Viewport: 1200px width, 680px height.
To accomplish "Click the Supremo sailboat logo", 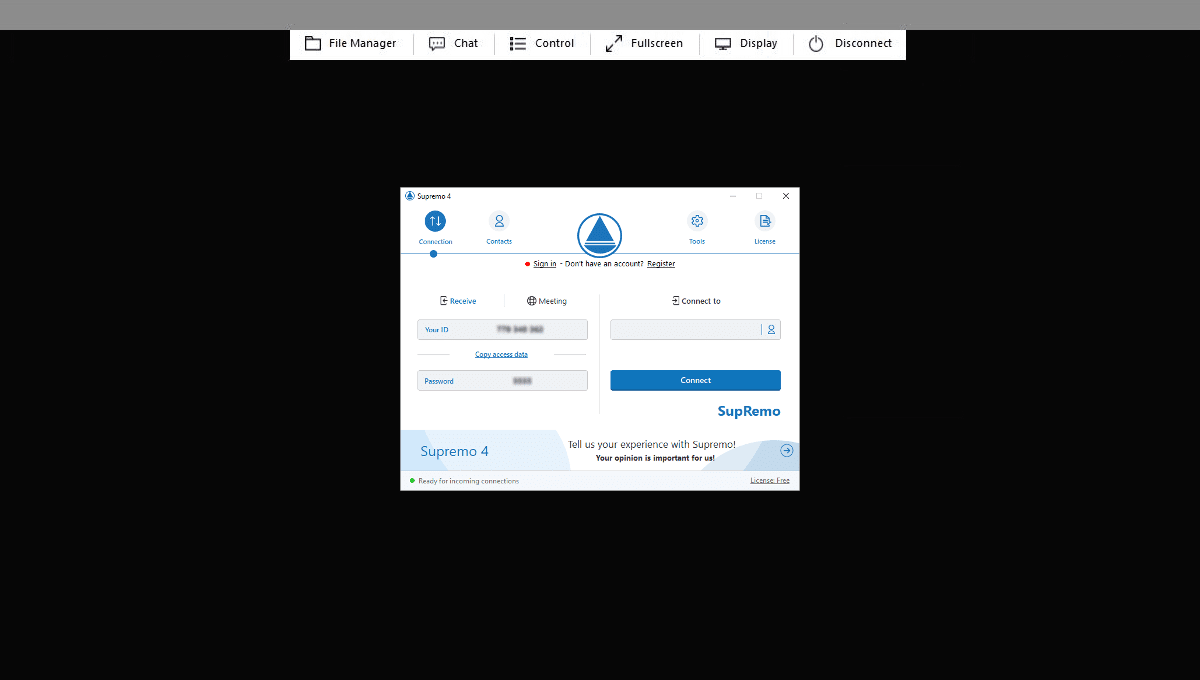I will pos(599,235).
